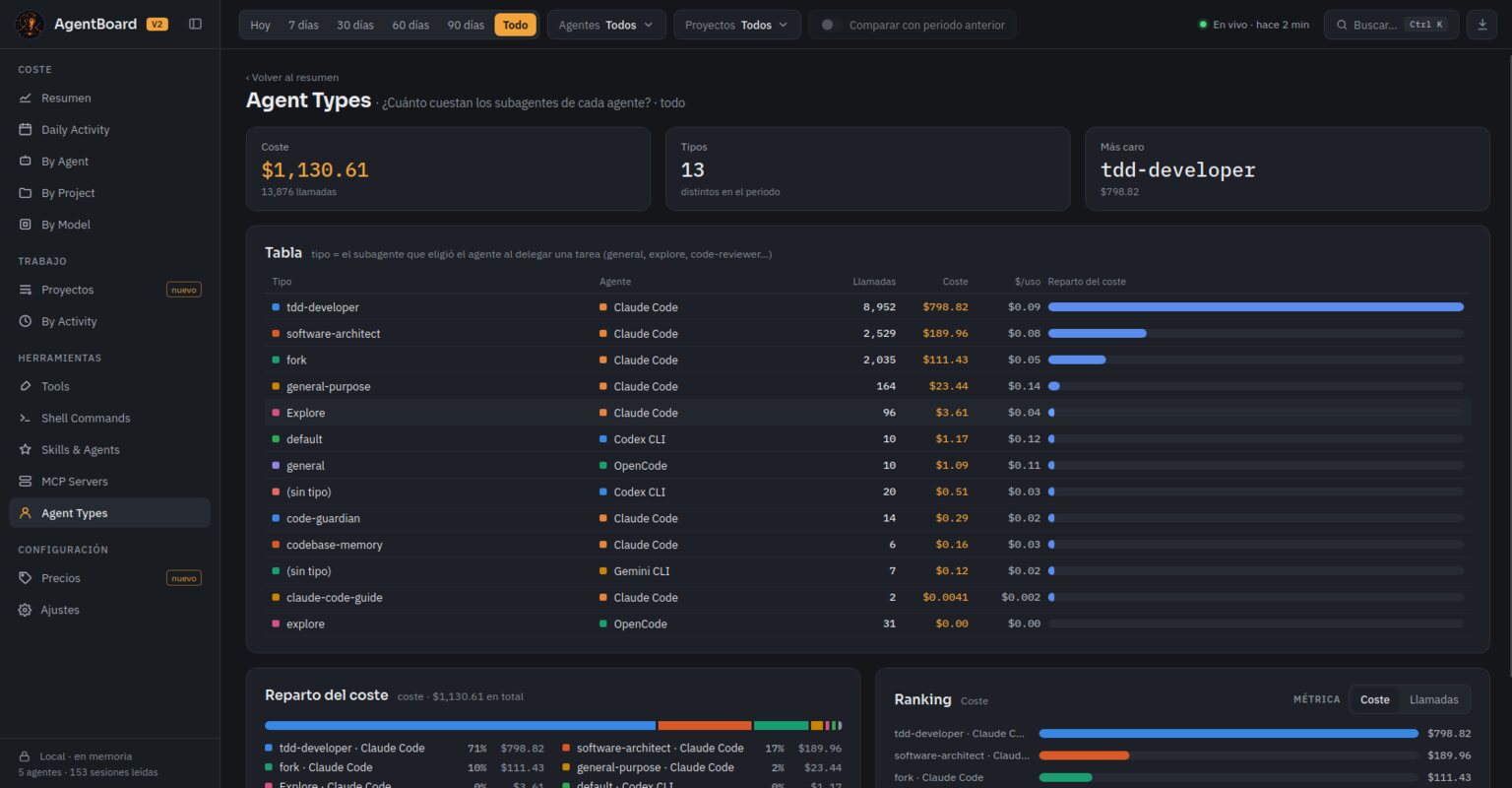Open the Agentes Todos dropdown
The image size is (1512, 788).
606,25
